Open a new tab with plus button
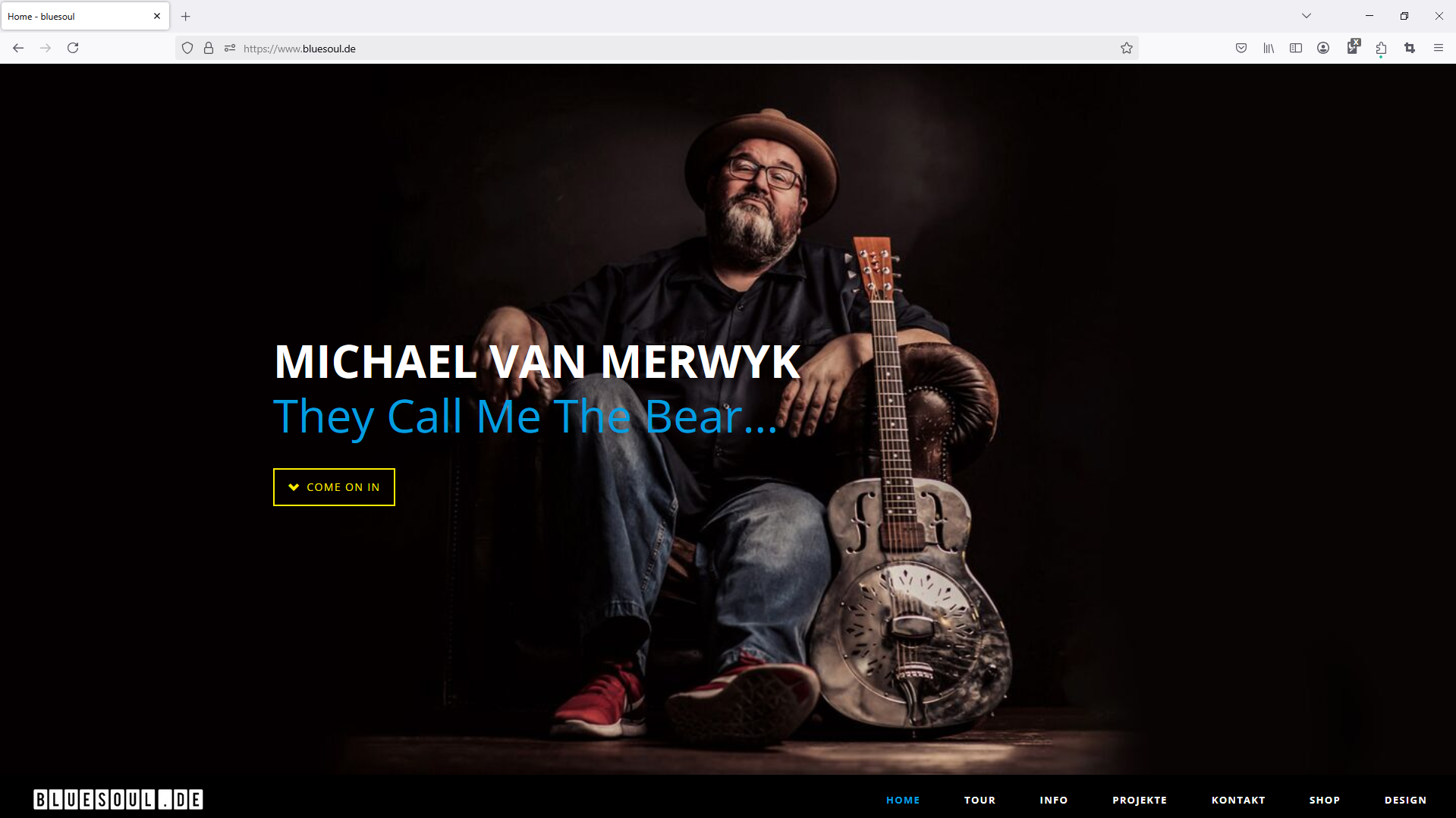Image resolution: width=1456 pixels, height=818 pixels. click(186, 16)
